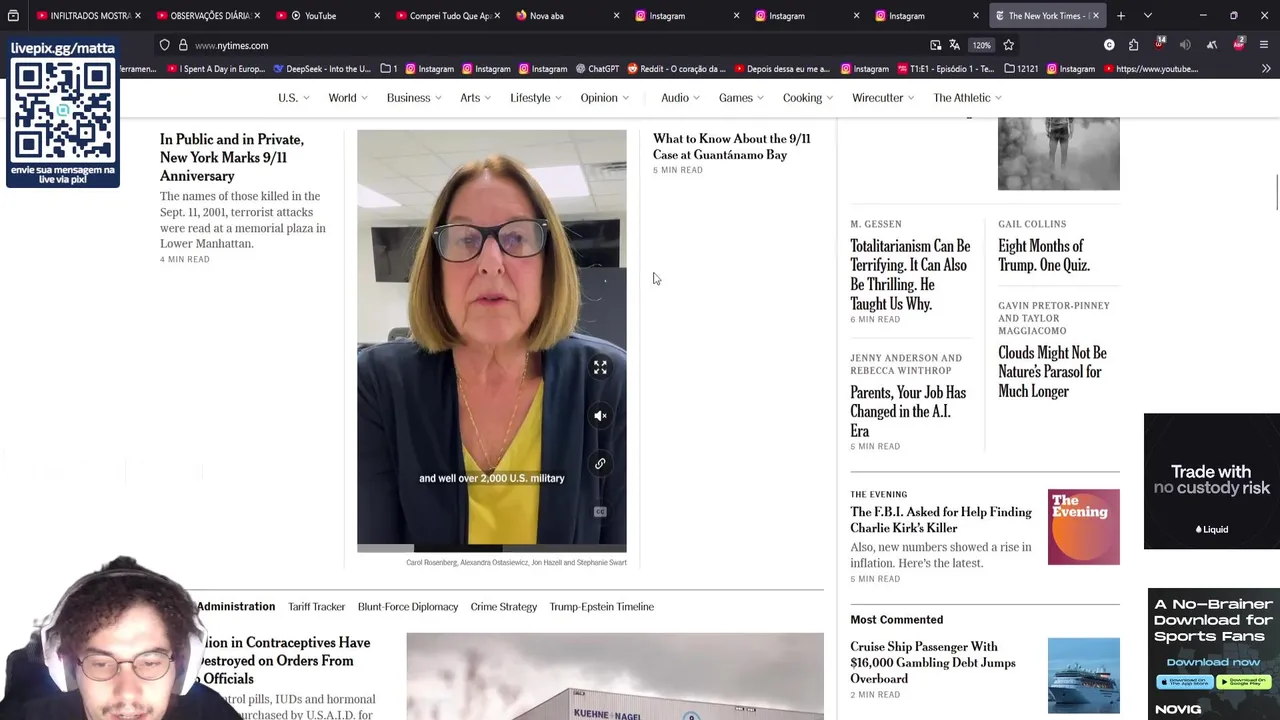This screenshot has width=1280, height=720.
Task: Open picture-in-picture icon in address bar
Action: coord(935,45)
